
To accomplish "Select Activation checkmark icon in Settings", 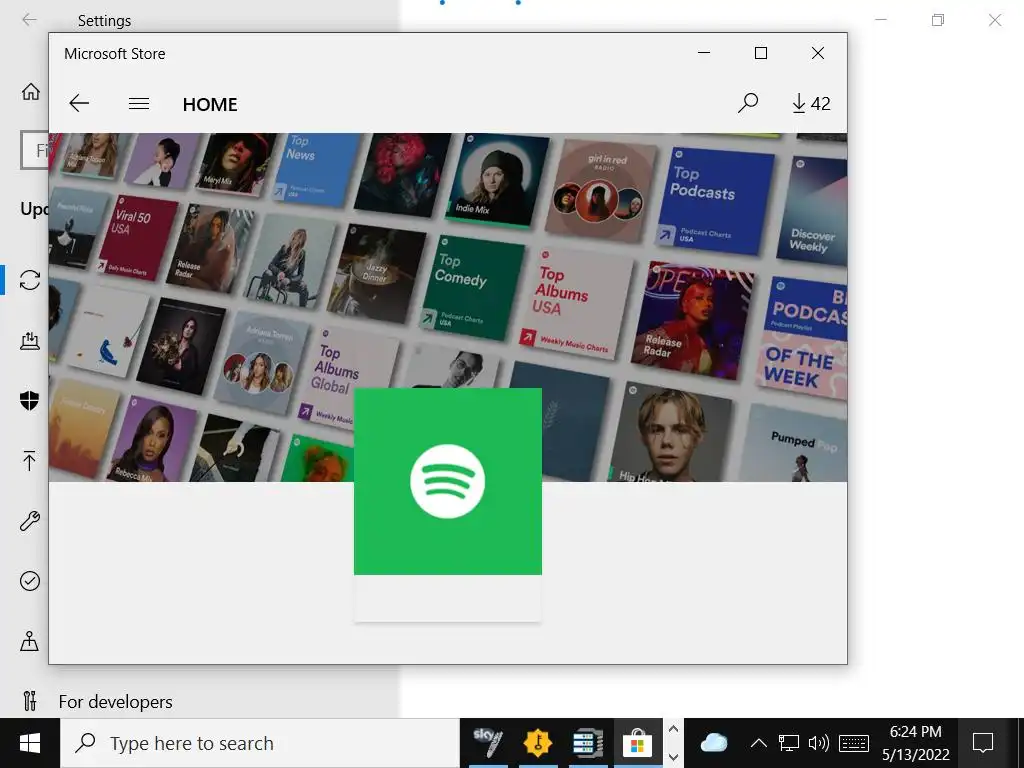I will [x=30, y=581].
